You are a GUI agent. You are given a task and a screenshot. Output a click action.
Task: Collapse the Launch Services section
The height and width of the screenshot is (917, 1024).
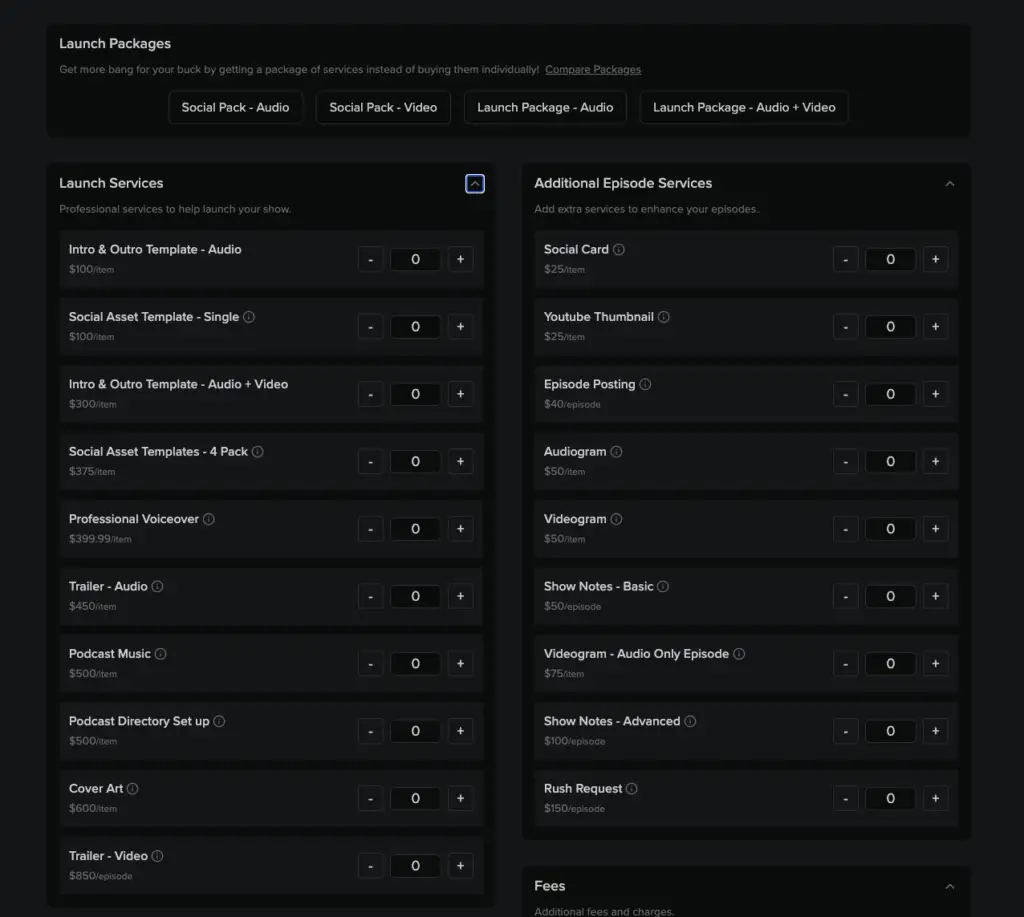(x=475, y=184)
